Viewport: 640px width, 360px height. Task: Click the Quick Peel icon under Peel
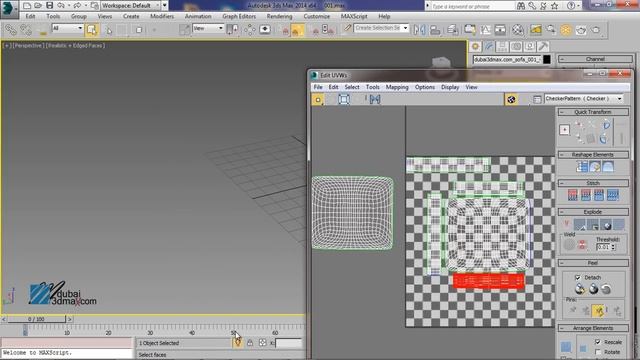(x=579, y=289)
